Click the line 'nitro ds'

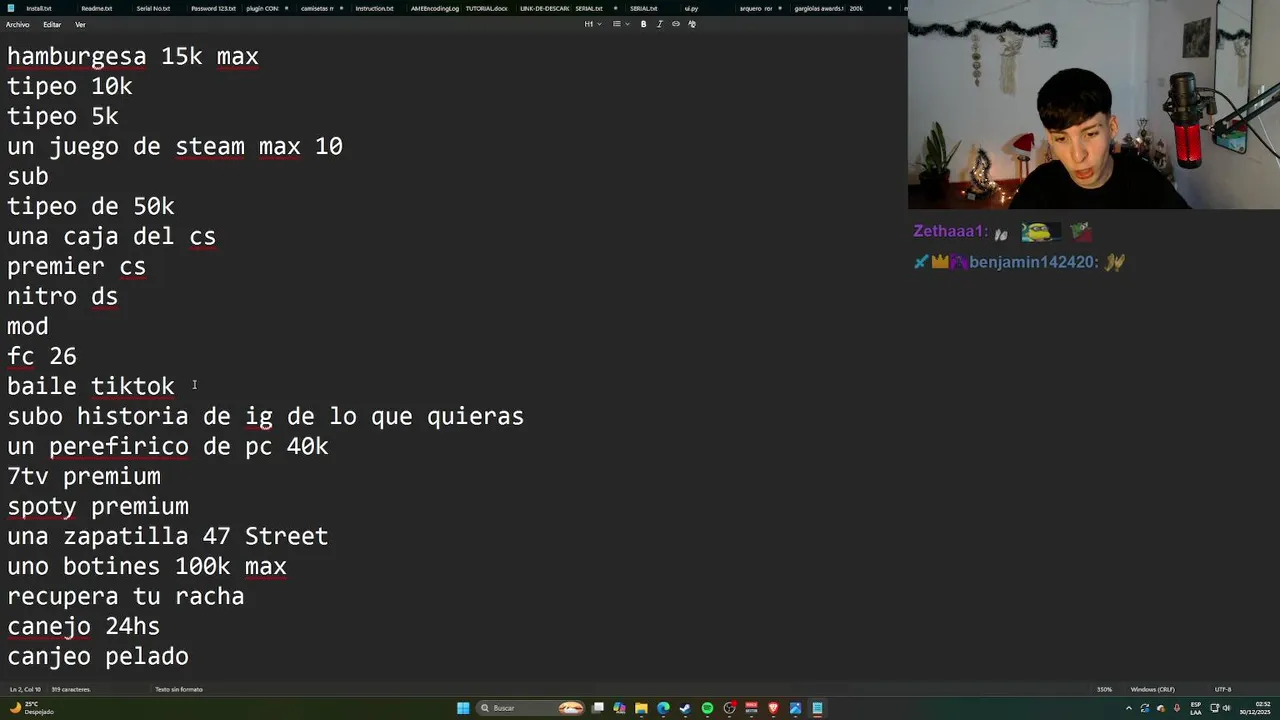[63, 297]
